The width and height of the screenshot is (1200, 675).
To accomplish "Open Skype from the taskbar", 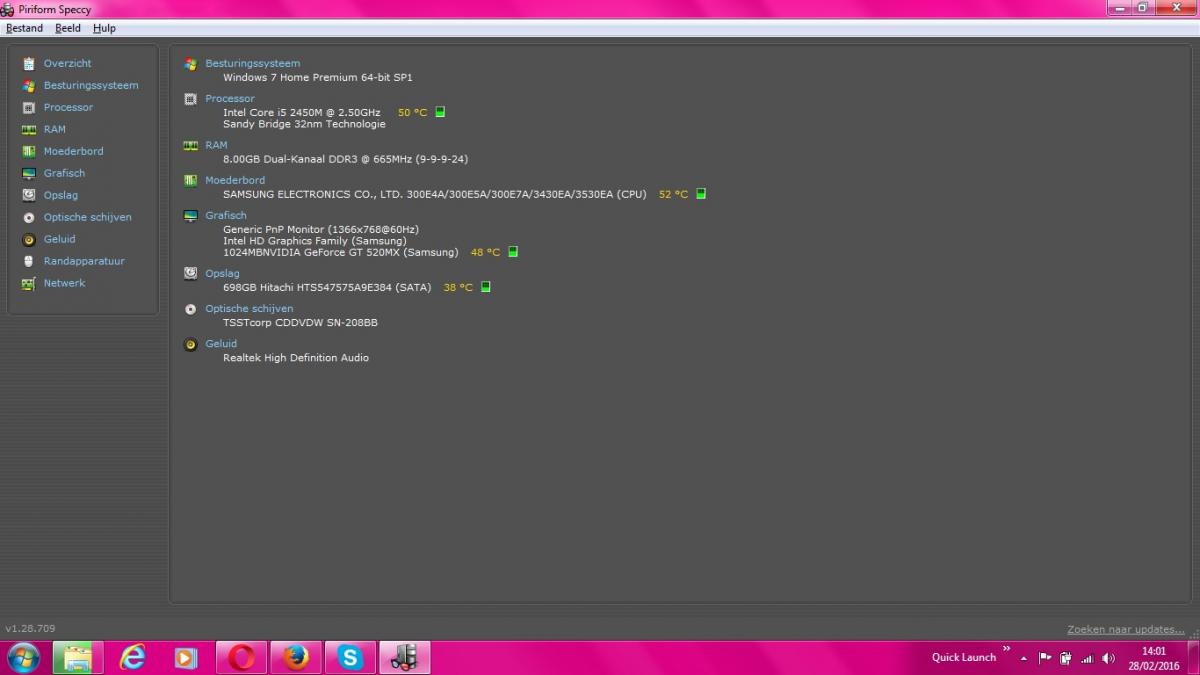I will 349,657.
